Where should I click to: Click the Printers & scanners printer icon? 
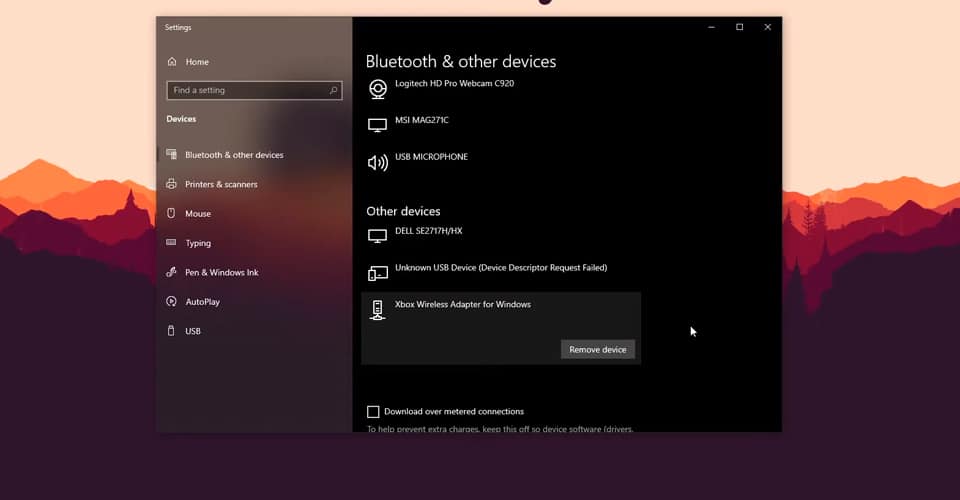click(171, 184)
